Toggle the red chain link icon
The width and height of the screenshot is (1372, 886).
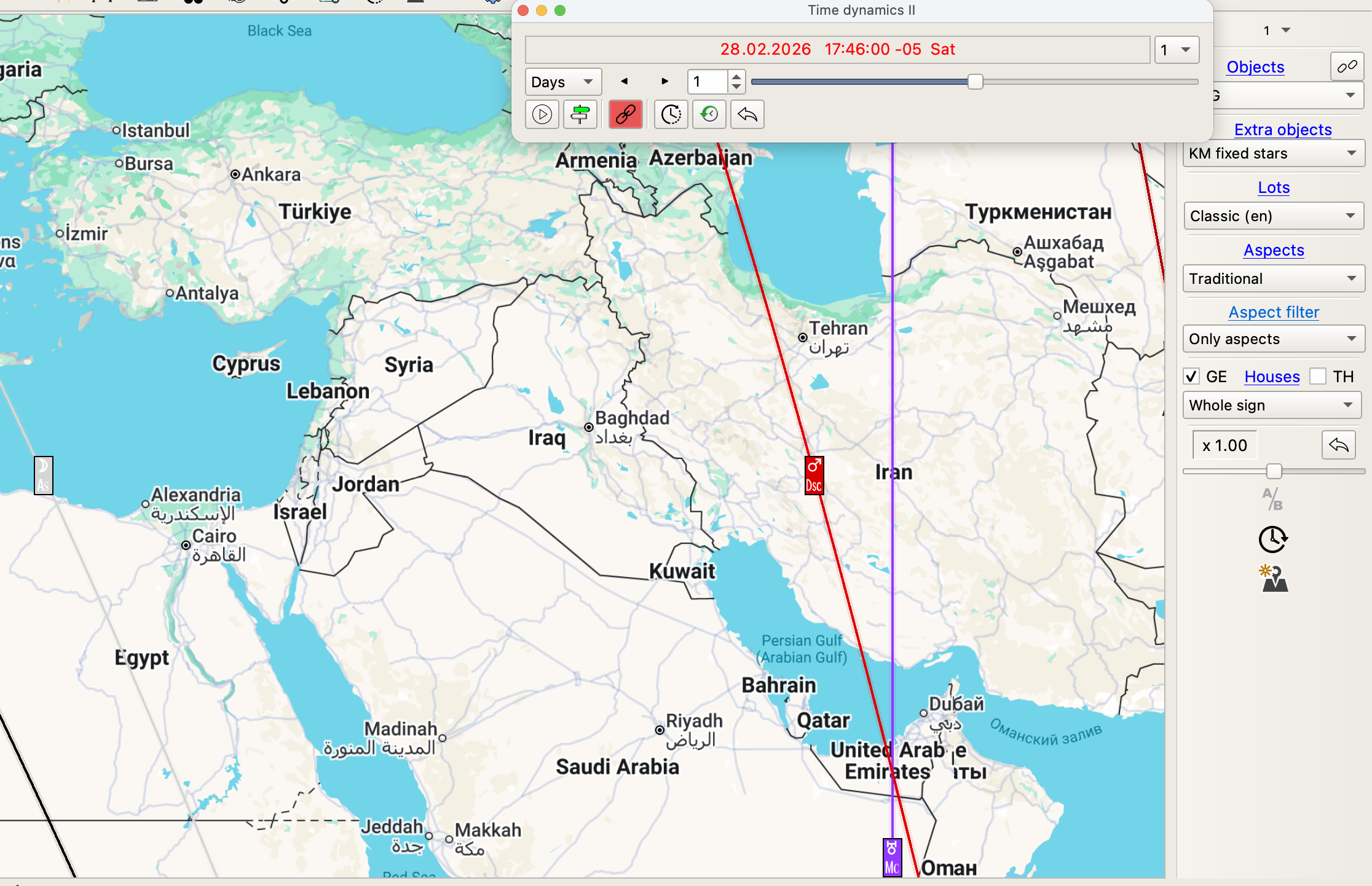[x=625, y=114]
